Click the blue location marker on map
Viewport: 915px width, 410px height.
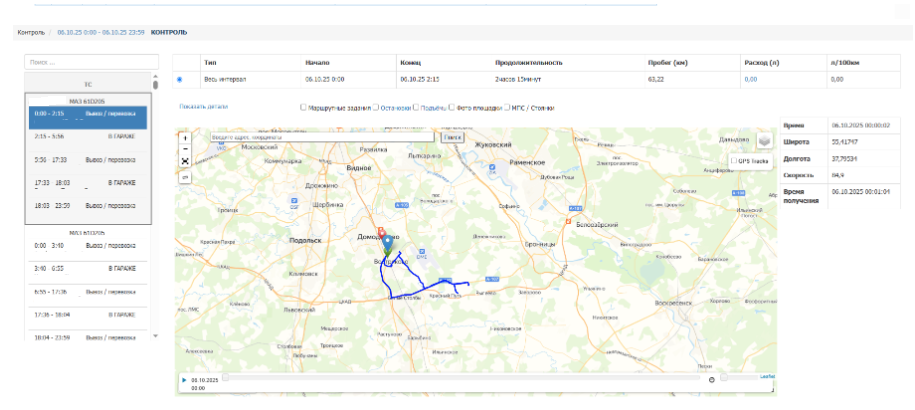387,246
